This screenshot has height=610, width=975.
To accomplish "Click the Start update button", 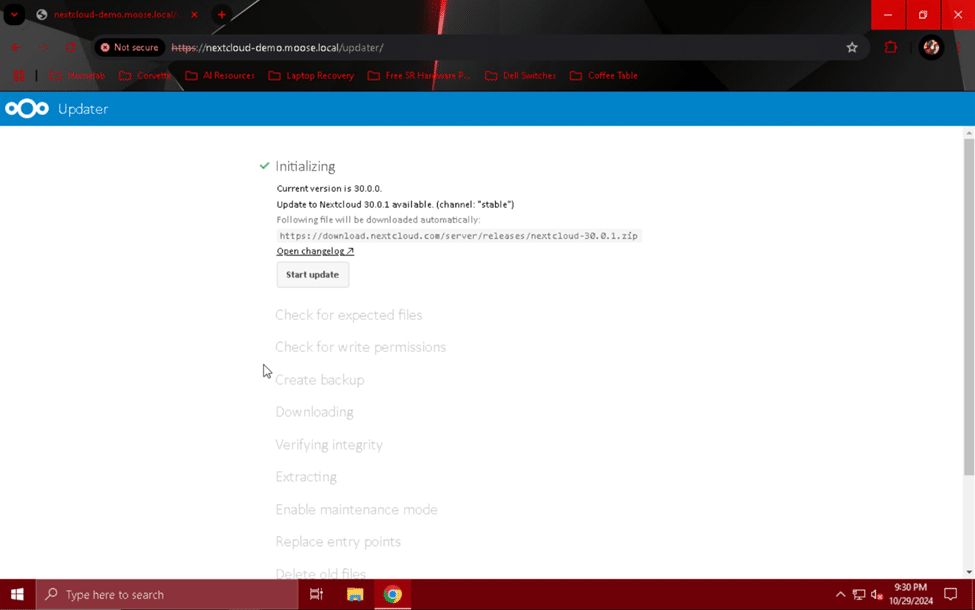I will (x=313, y=274).
